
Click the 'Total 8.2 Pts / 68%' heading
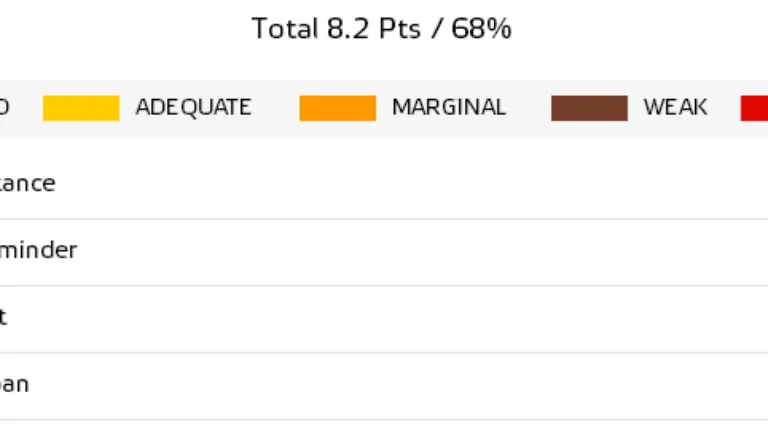point(381,29)
